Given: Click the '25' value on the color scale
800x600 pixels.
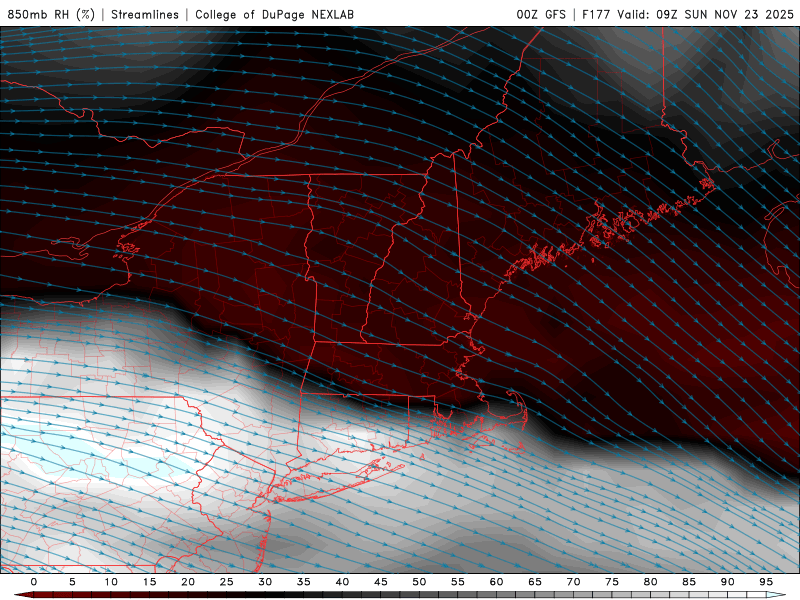Looking at the screenshot, I should (x=227, y=582).
